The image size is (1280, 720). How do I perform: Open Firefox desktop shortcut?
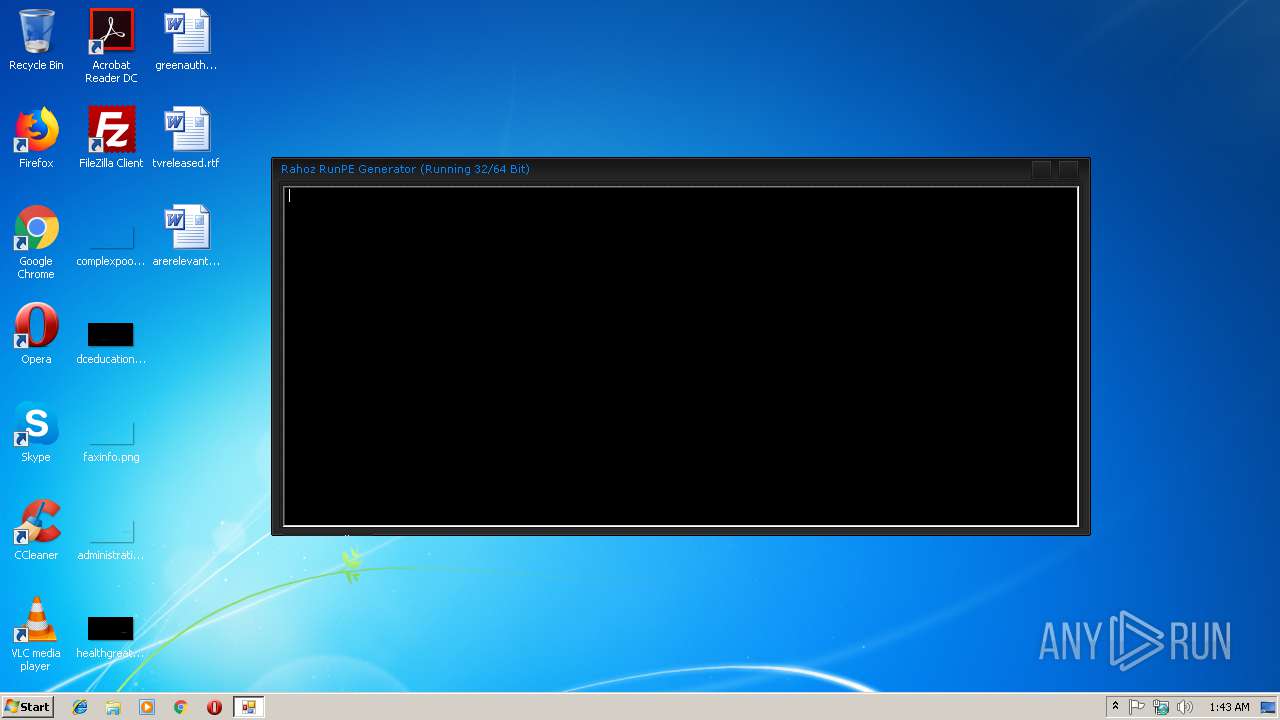[x=36, y=138]
